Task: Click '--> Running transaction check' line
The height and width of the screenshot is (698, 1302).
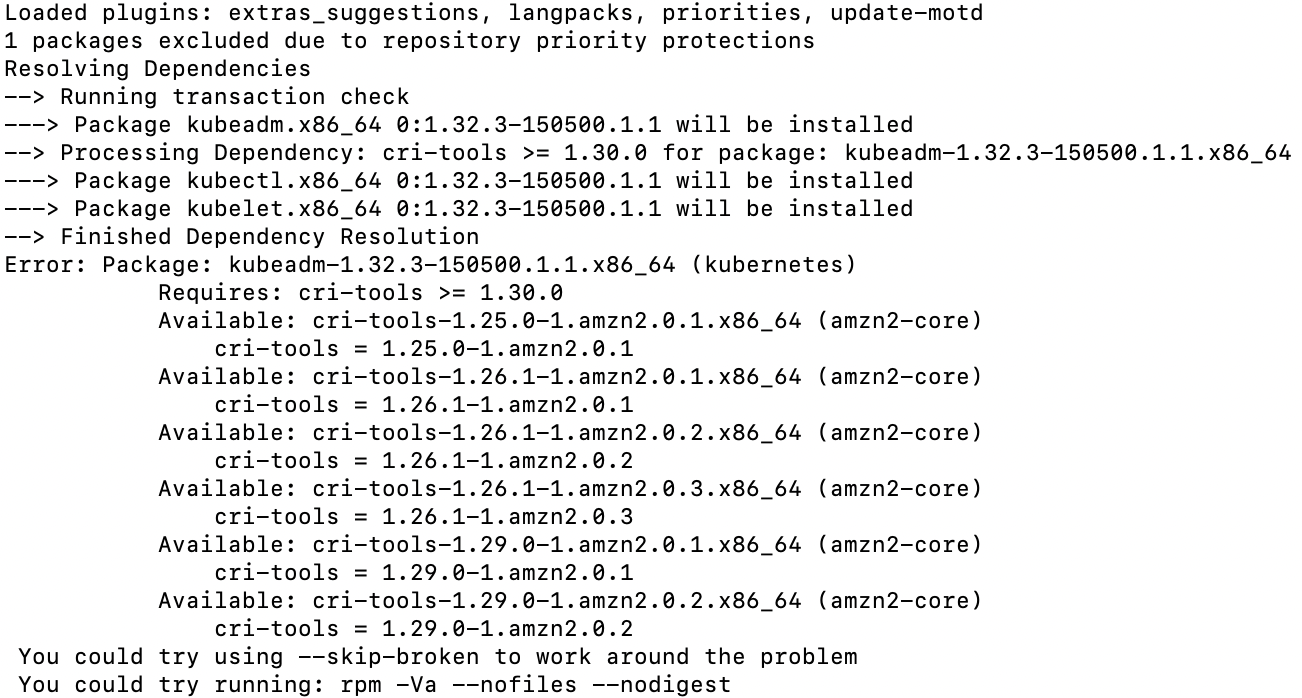Action: click(207, 97)
